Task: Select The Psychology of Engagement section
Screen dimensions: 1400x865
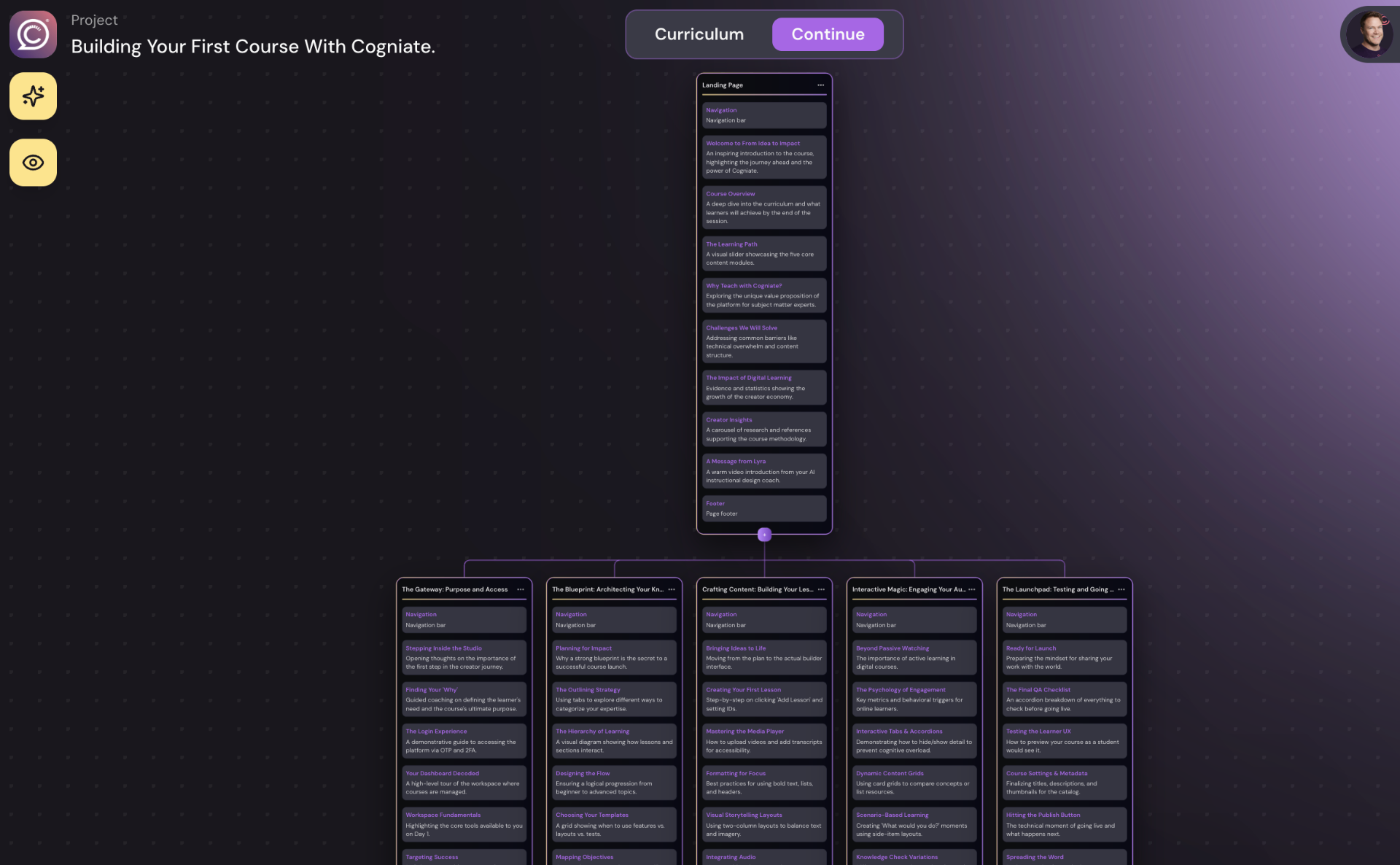Action: point(914,699)
